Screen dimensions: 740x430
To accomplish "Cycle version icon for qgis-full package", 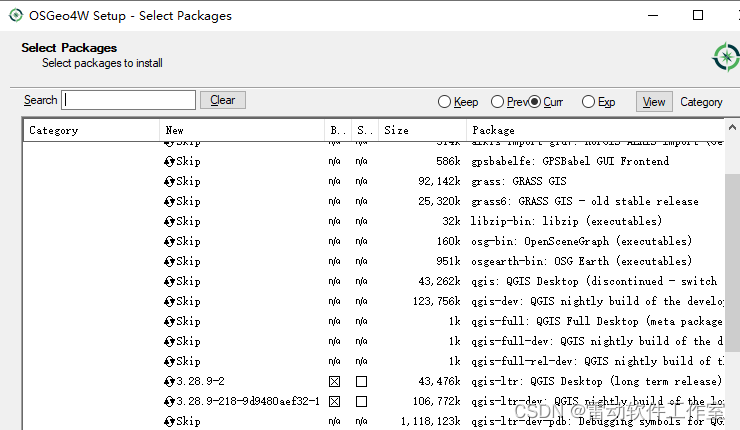I will (x=169, y=321).
